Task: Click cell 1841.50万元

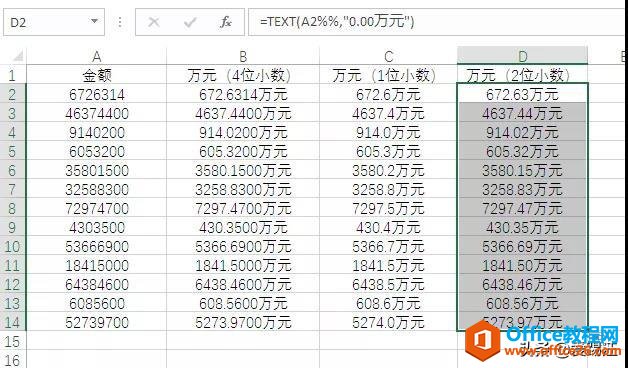Action: [x=522, y=265]
